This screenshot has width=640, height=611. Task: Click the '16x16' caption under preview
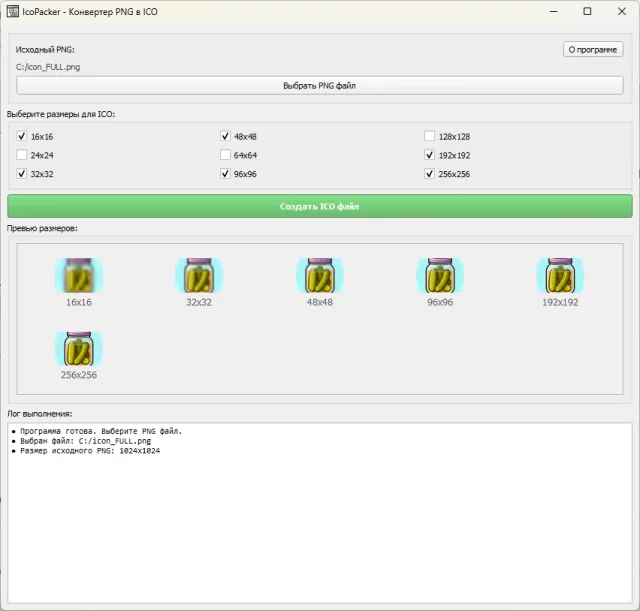pos(79,302)
